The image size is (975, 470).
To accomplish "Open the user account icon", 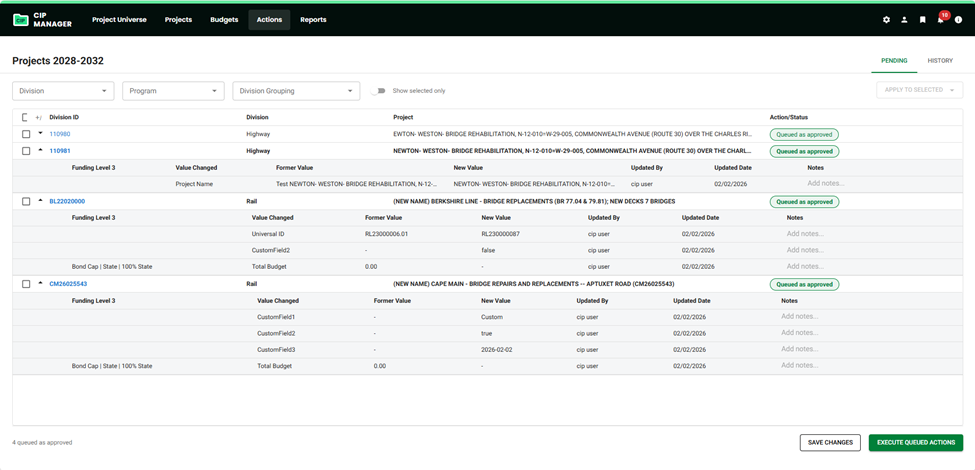I will [x=904, y=20].
